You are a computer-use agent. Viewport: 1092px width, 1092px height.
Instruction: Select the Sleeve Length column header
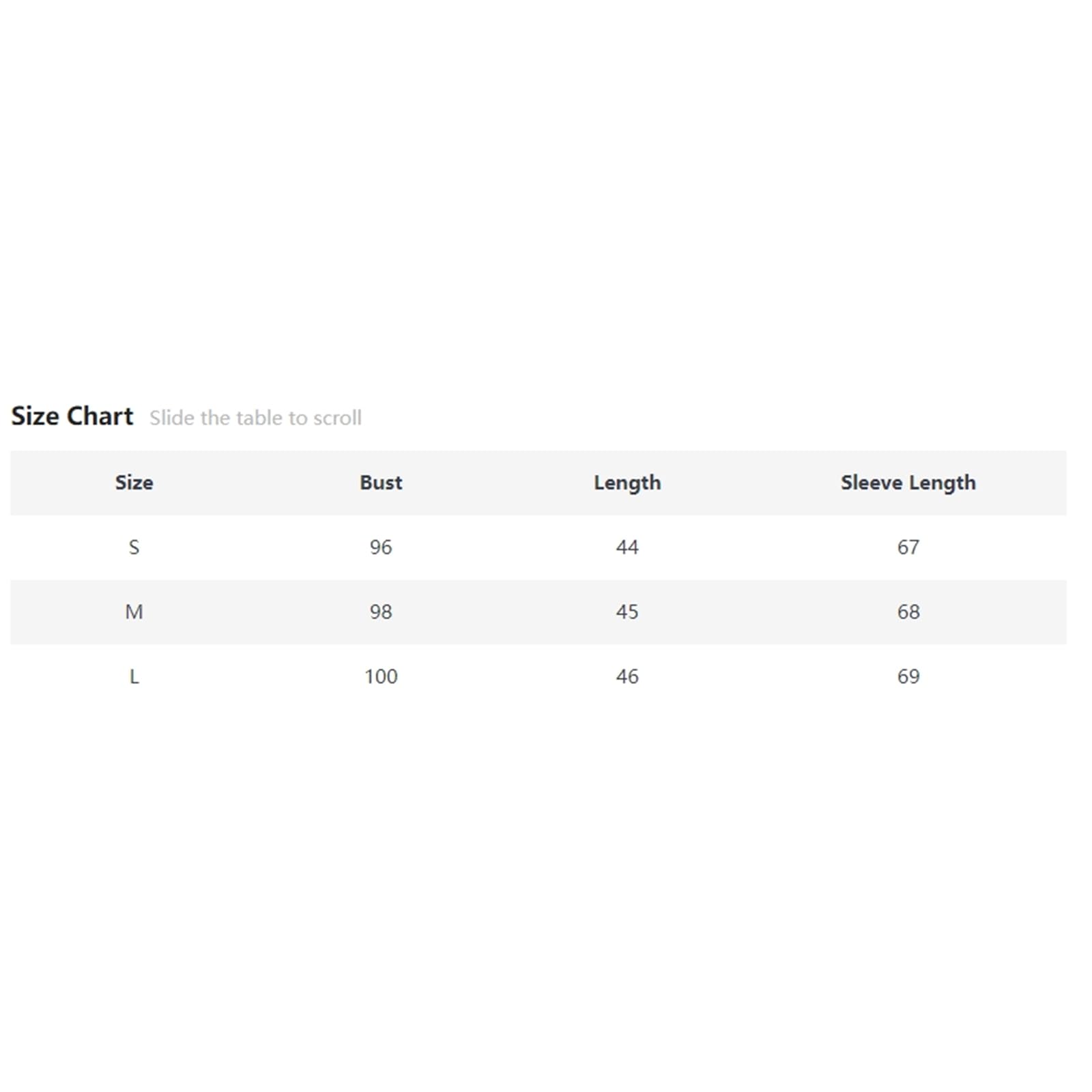click(908, 483)
